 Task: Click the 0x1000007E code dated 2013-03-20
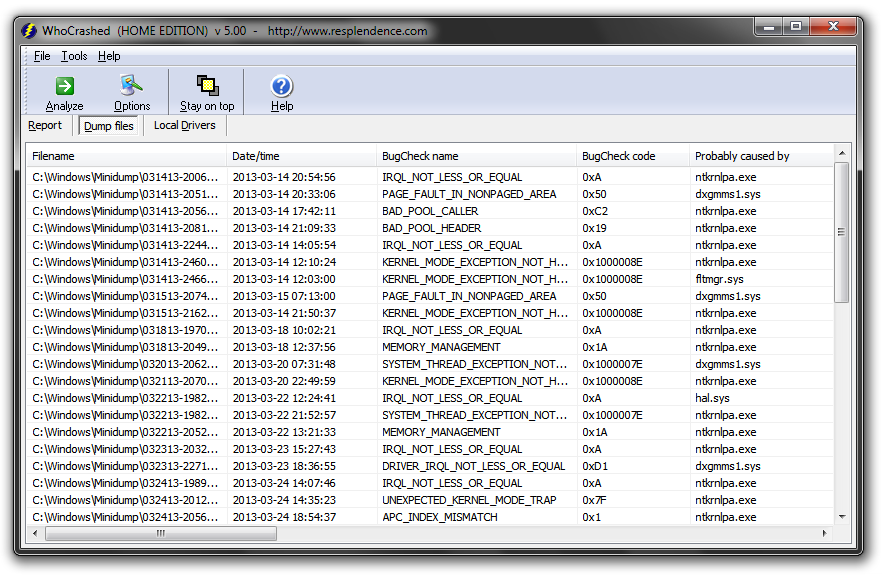click(x=612, y=364)
